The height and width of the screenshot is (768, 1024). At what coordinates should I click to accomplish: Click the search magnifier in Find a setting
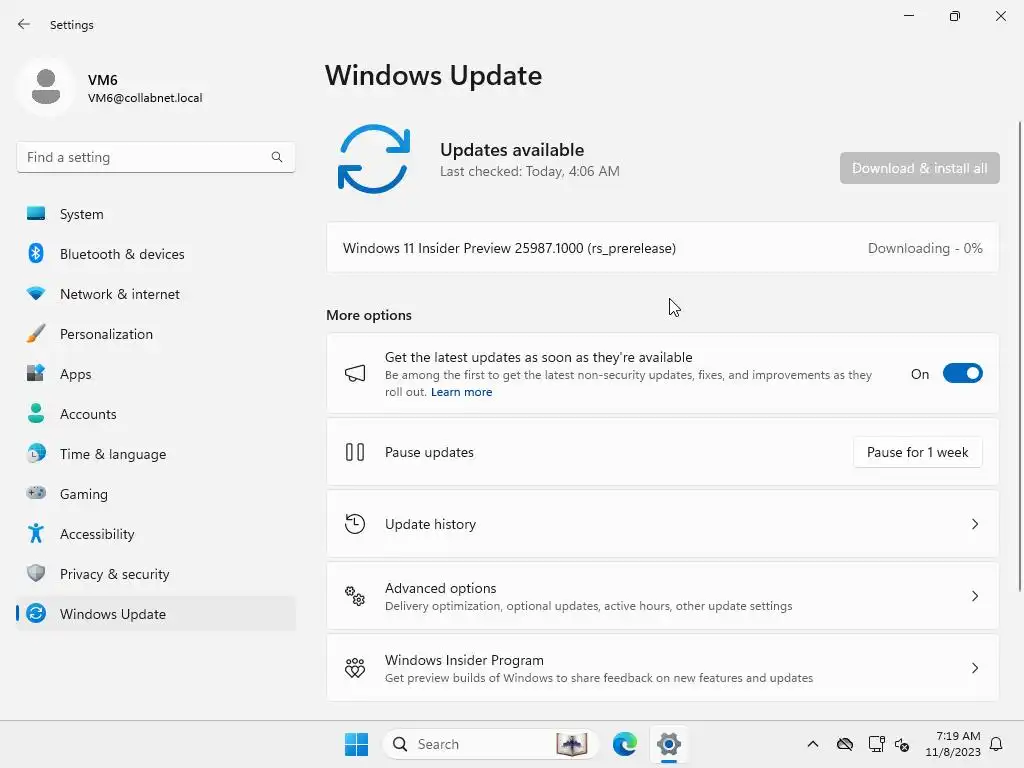tap(277, 157)
